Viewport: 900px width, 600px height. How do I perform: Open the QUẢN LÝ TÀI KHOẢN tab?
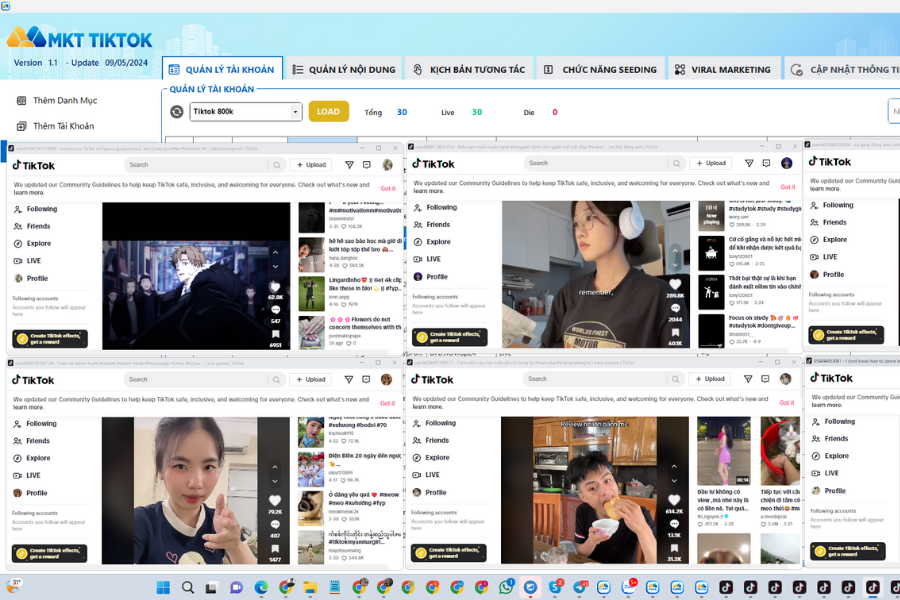(x=222, y=69)
